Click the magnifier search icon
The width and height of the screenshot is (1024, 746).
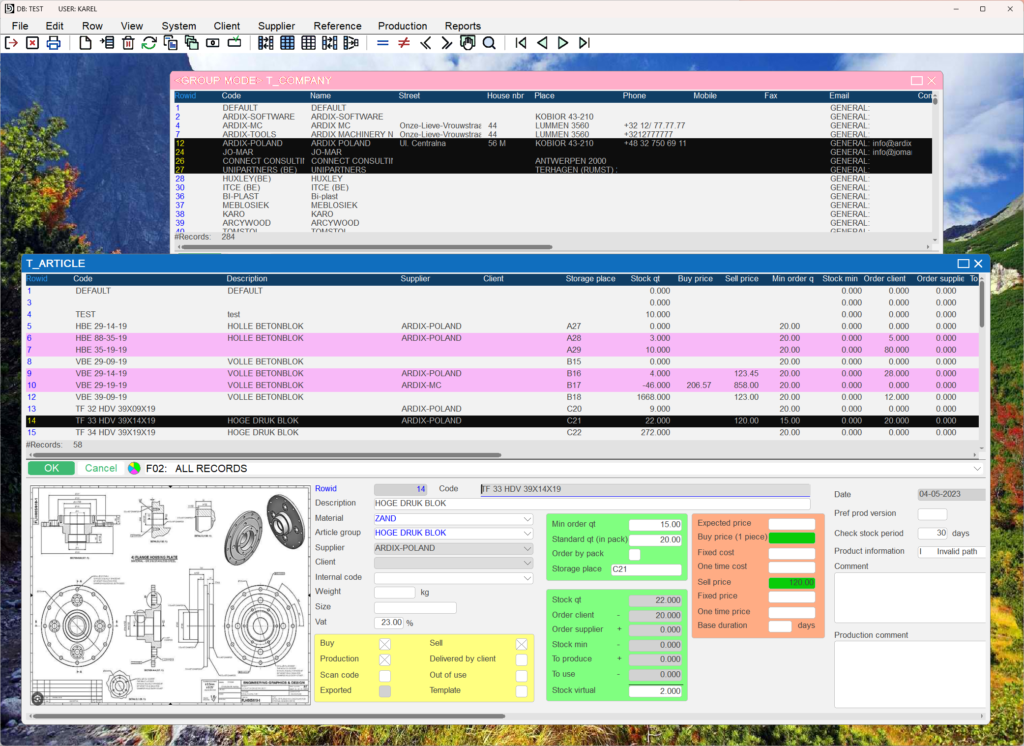pyautogui.click(x=489, y=43)
